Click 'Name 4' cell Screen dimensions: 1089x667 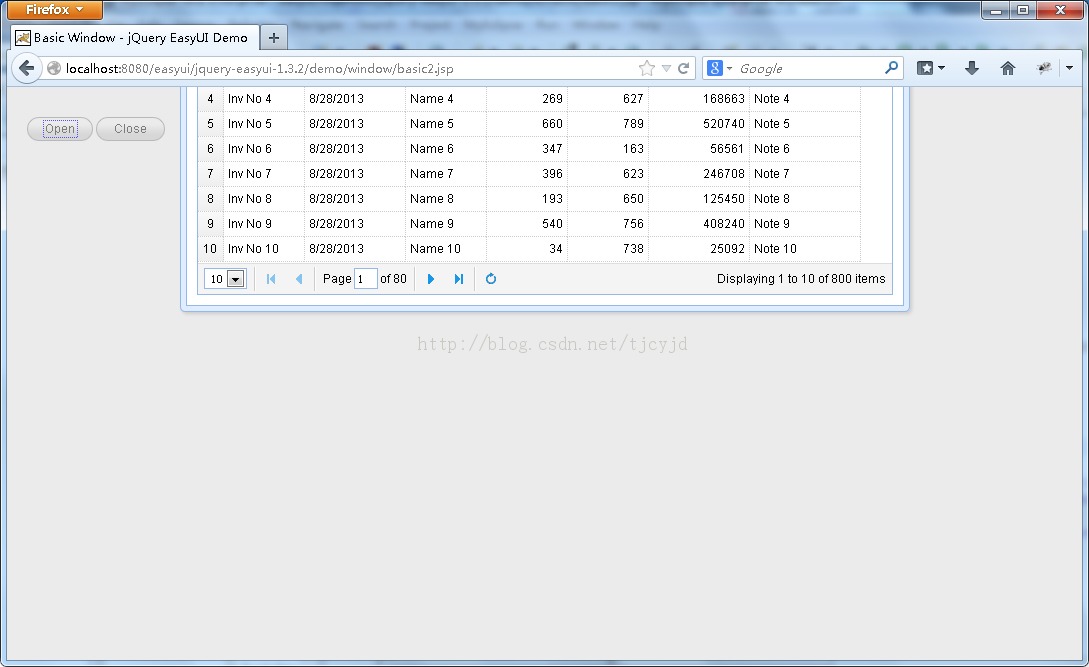pyautogui.click(x=446, y=99)
